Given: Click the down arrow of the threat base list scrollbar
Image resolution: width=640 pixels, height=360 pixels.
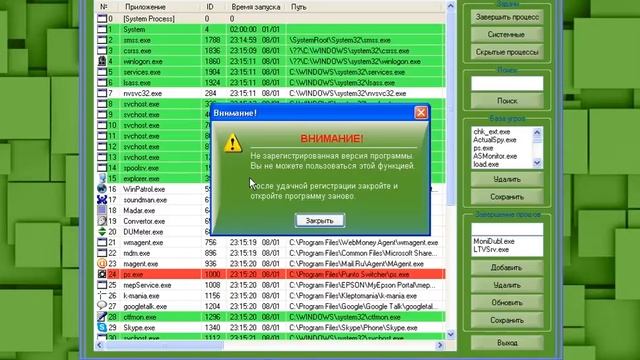Looking at the screenshot, I should point(537,163).
